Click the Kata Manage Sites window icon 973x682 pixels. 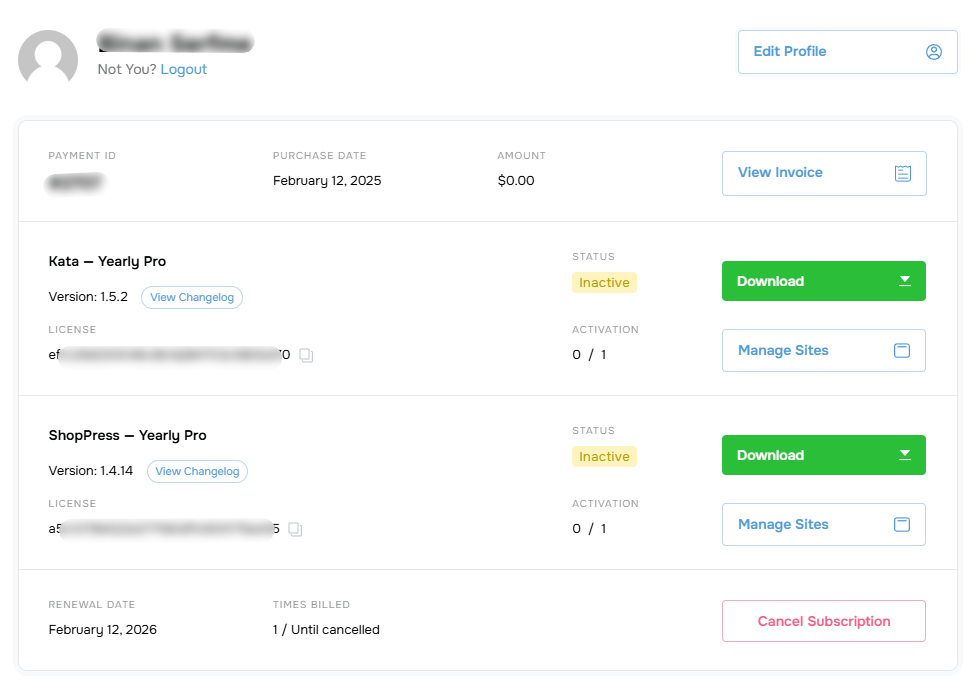pos(902,351)
